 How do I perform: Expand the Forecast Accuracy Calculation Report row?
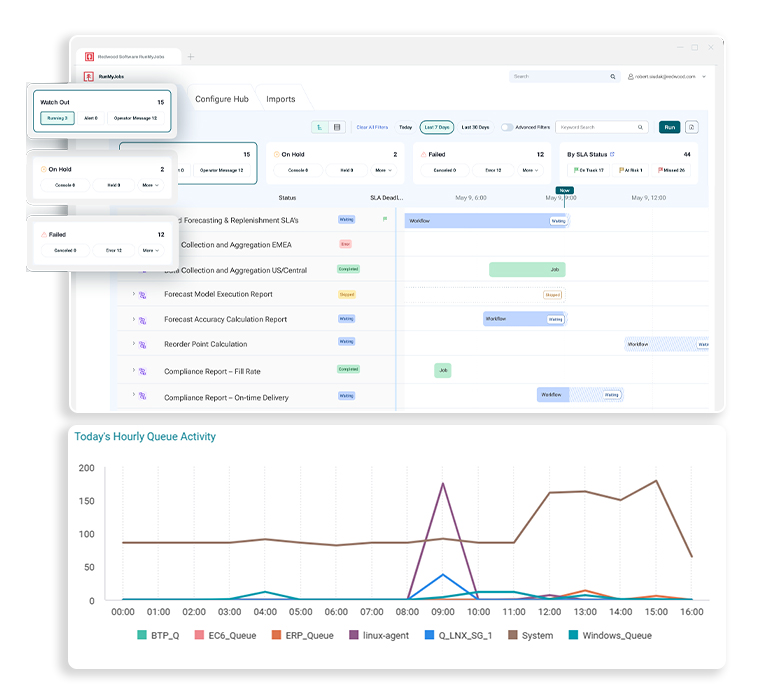(133, 319)
